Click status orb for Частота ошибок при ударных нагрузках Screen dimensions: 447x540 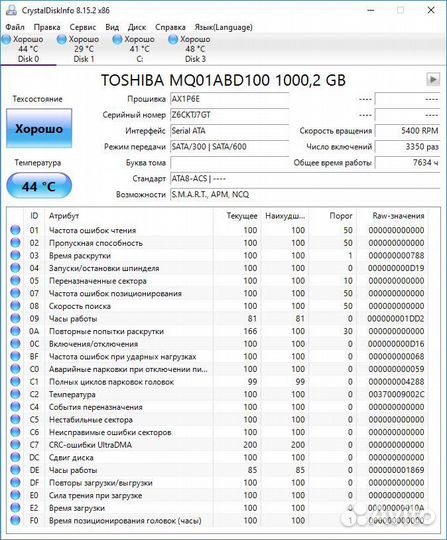pos(15,356)
